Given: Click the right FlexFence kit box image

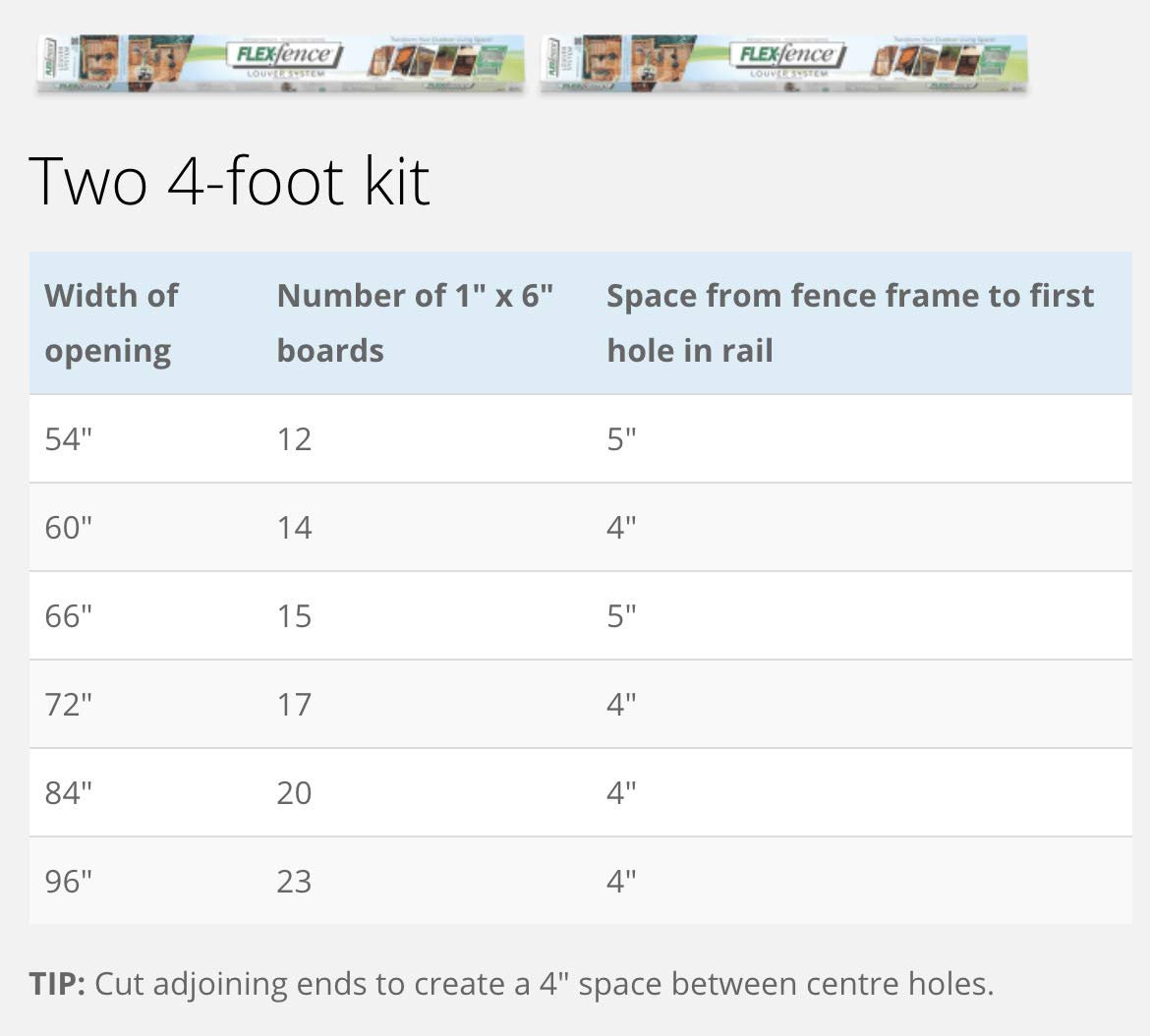Looking at the screenshot, I should [x=783, y=64].
